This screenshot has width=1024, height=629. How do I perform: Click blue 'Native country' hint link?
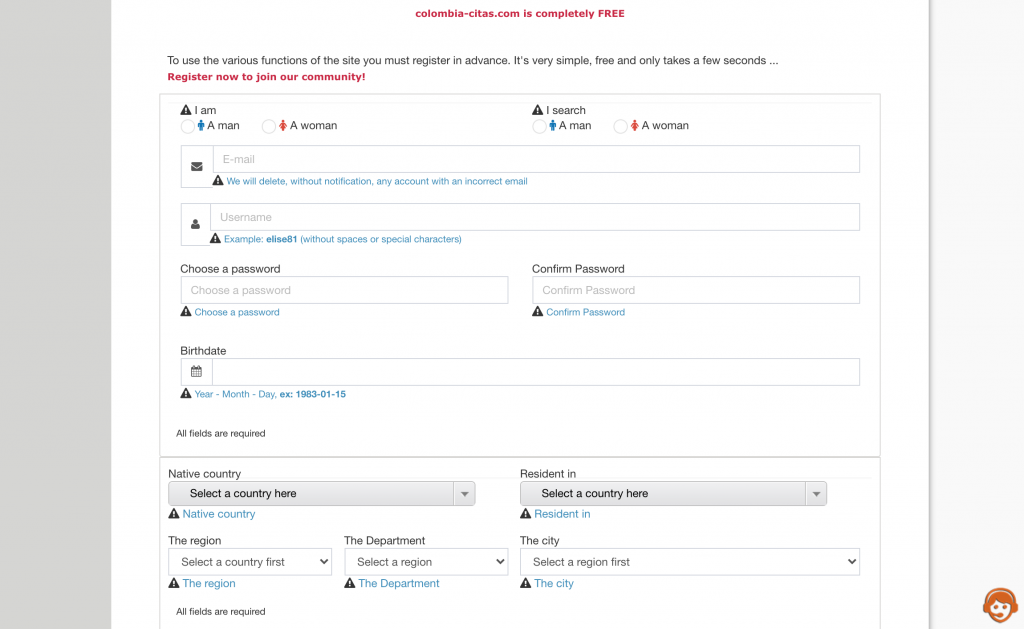click(x=219, y=514)
